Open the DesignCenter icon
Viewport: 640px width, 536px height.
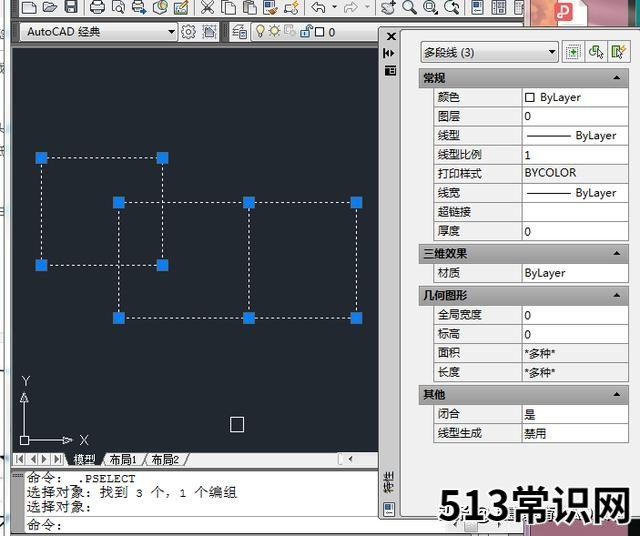click(x=499, y=7)
